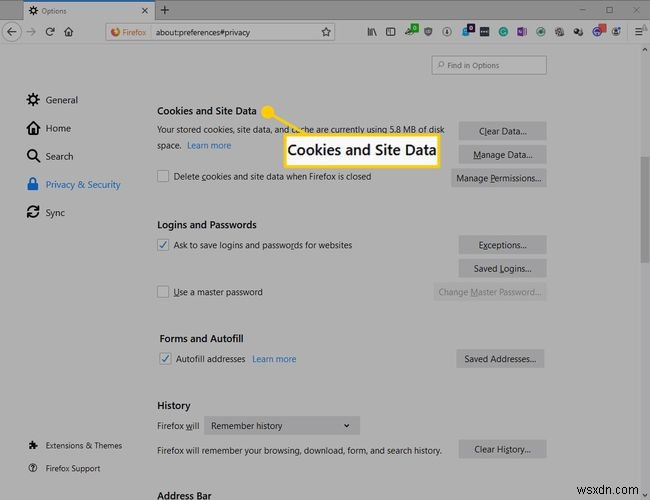Click Learn more link beside Autofill addresses
This screenshot has width=650, height=500.
[x=274, y=359]
